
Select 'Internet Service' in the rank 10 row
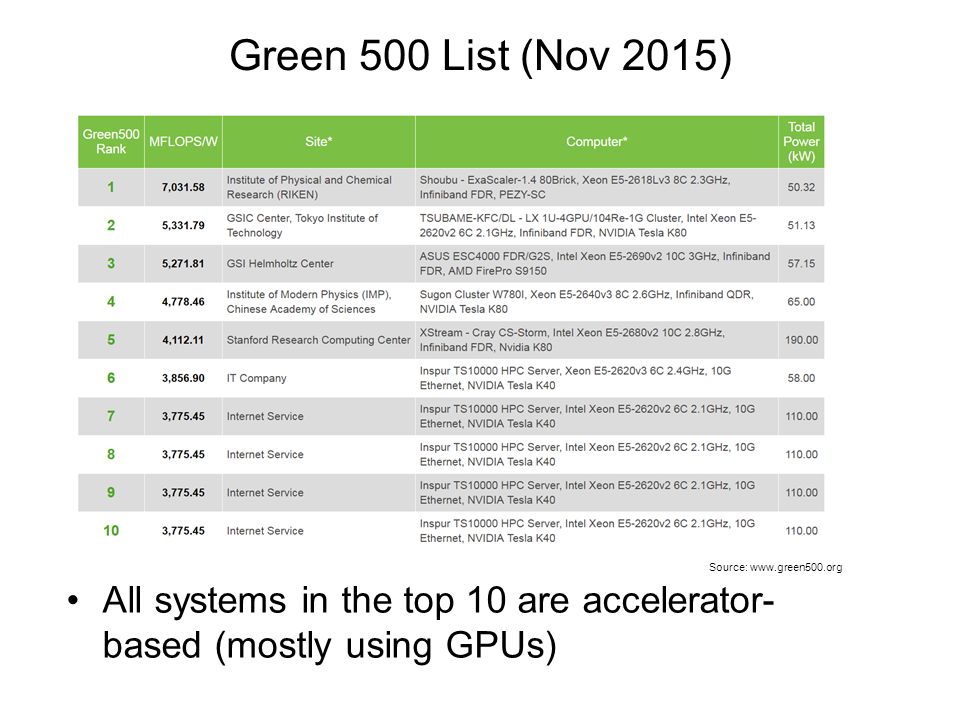(x=264, y=531)
